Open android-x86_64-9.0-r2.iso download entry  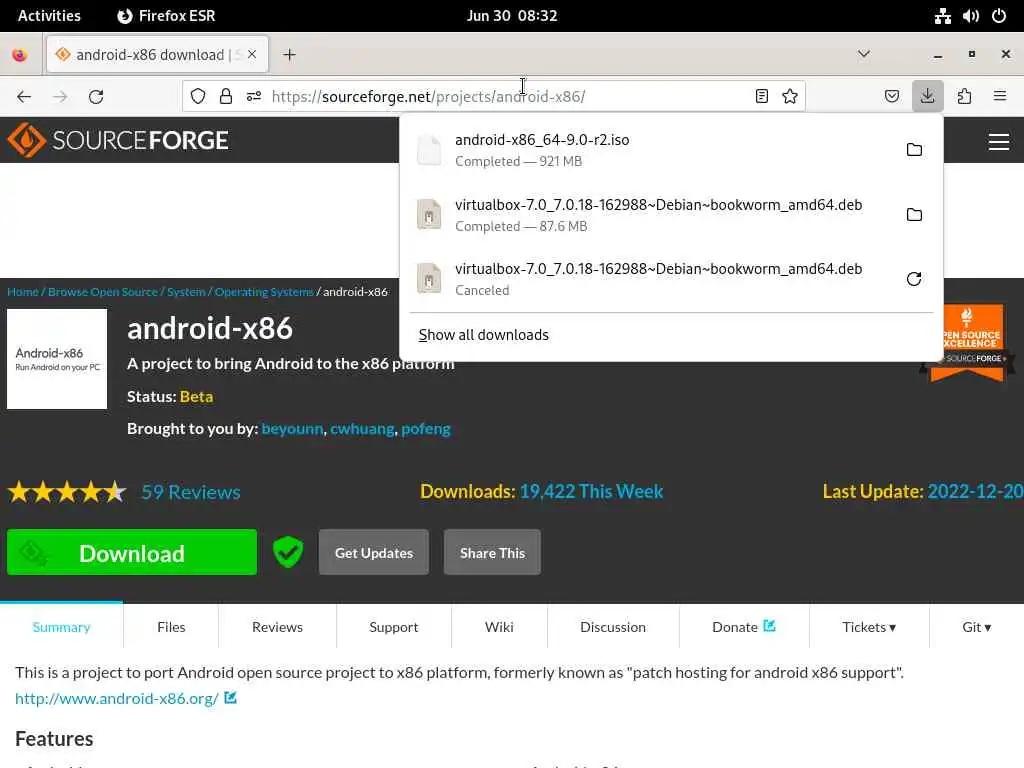(653, 150)
